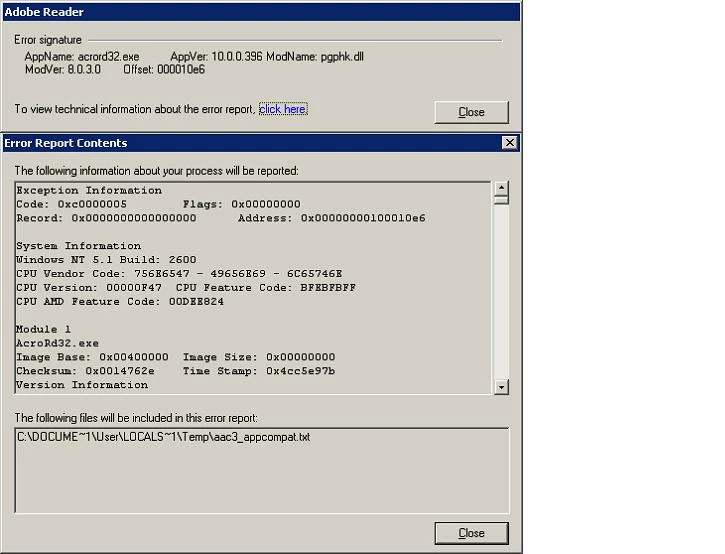This screenshot has width=725, height=554.
Task: Click the AcroRd32.exe module name line
Action: click(57, 343)
